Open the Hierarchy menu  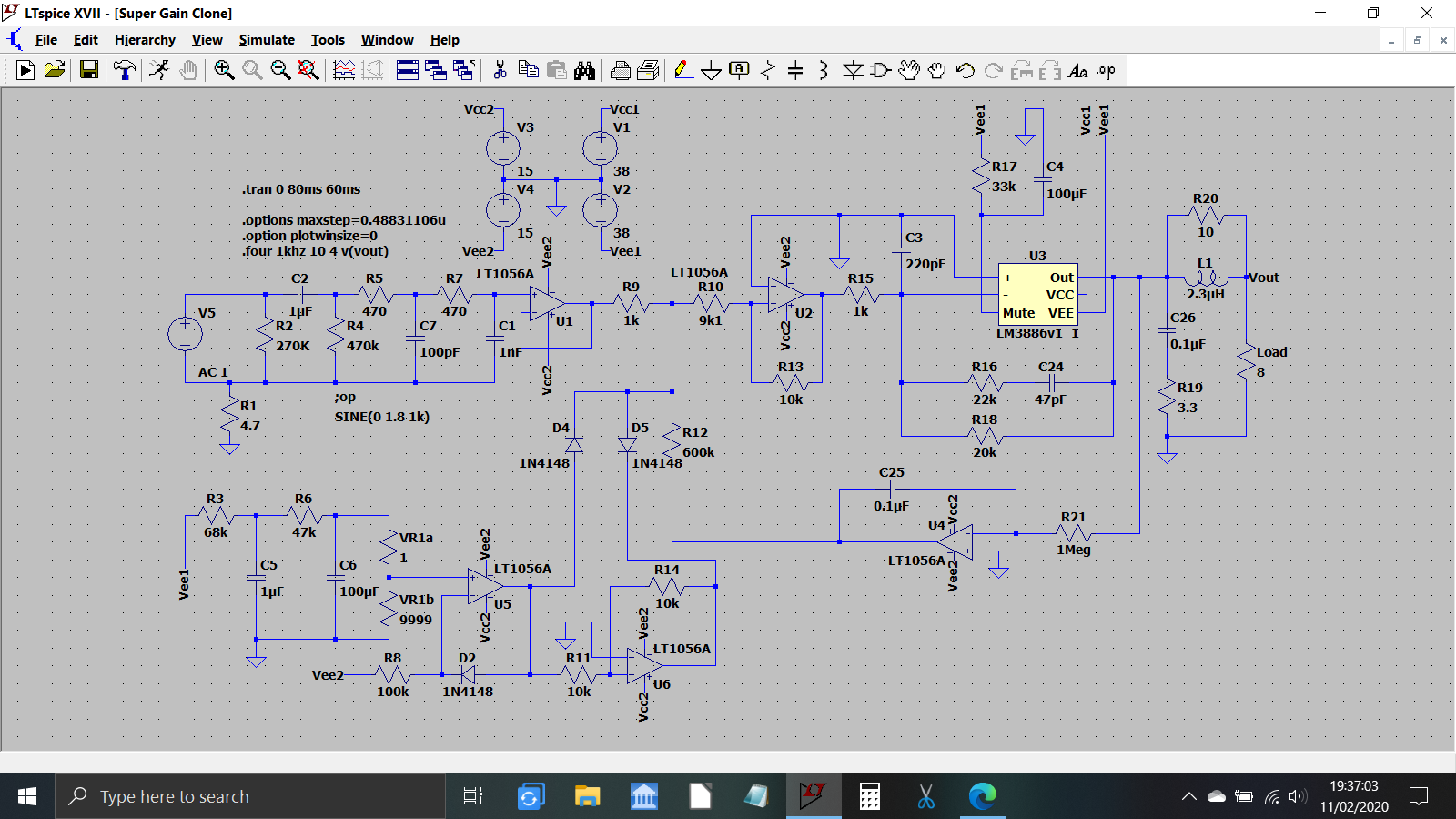tap(145, 40)
